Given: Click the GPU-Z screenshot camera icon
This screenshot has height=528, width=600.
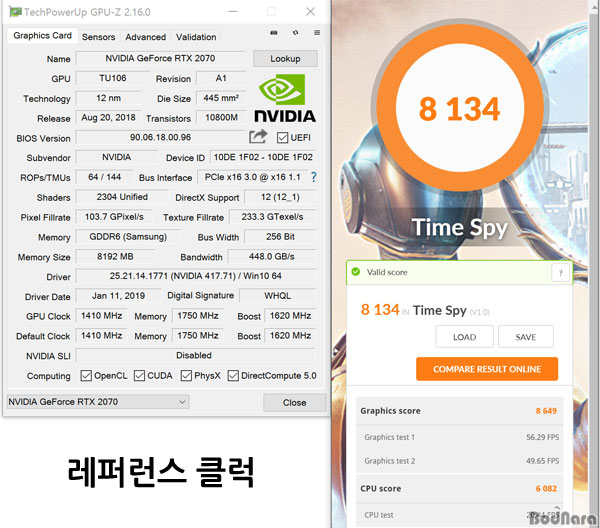Looking at the screenshot, I should coord(274,33).
